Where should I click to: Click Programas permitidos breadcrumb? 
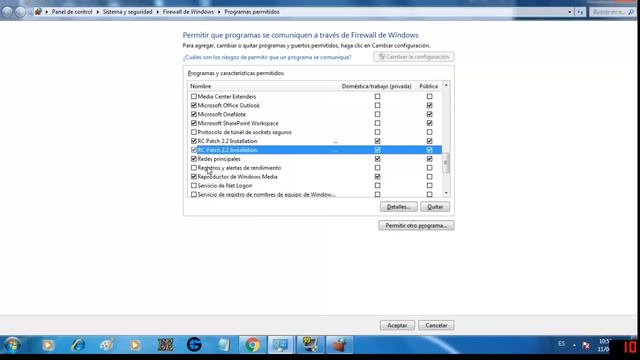pos(252,12)
